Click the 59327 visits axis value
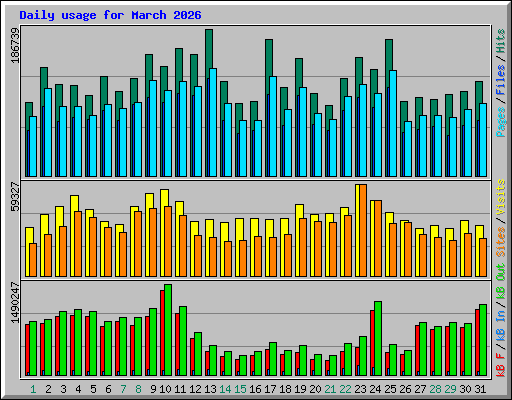512x400 pixels. 15,197
